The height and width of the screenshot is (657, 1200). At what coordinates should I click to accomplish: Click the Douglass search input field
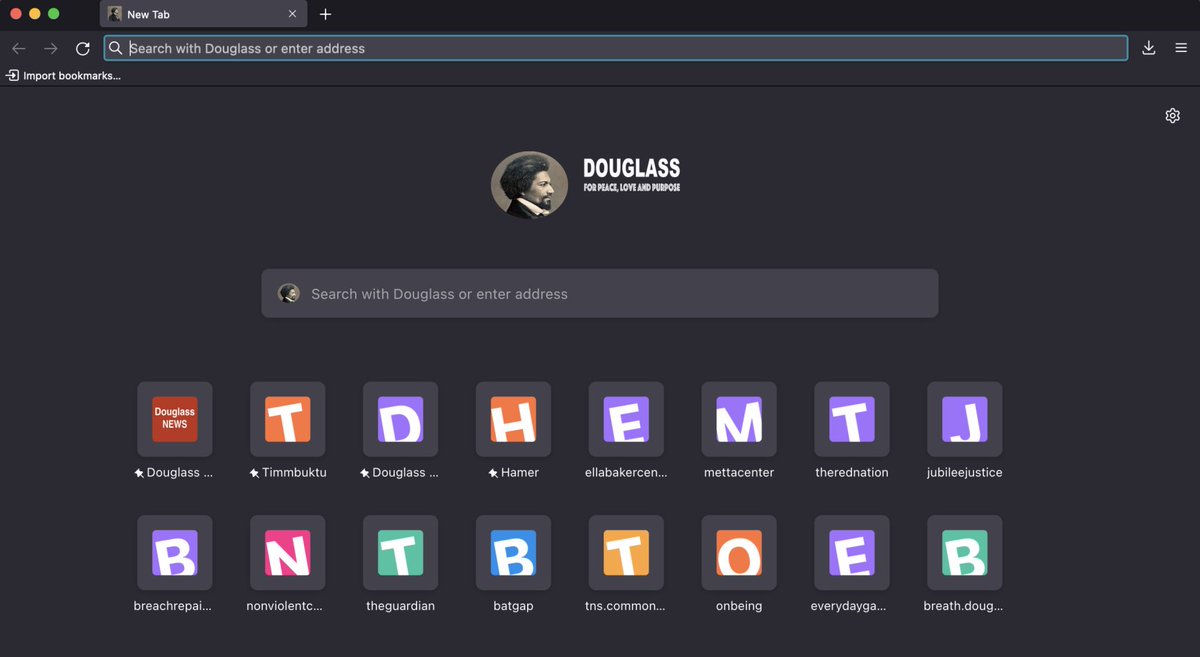tap(600, 293)
